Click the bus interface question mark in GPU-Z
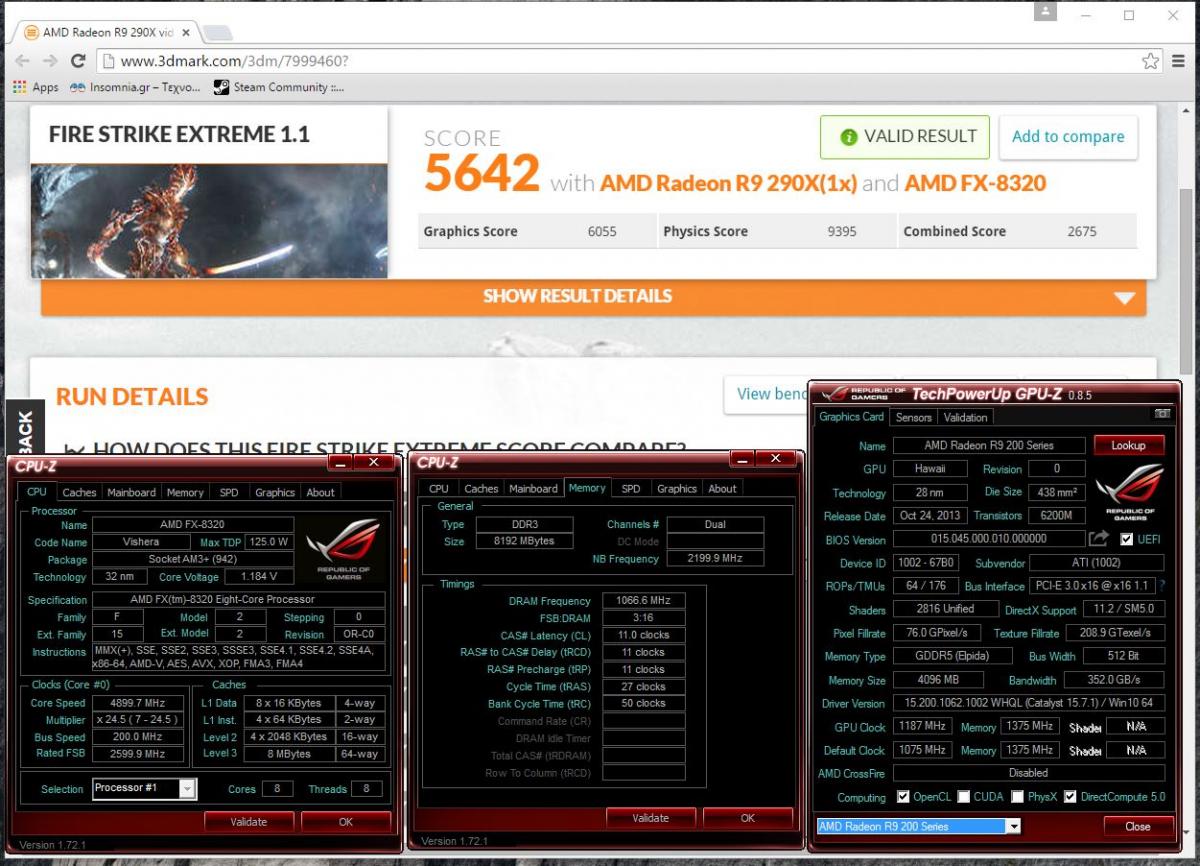The image size is (1200, 866). (x=1162, y=586)
